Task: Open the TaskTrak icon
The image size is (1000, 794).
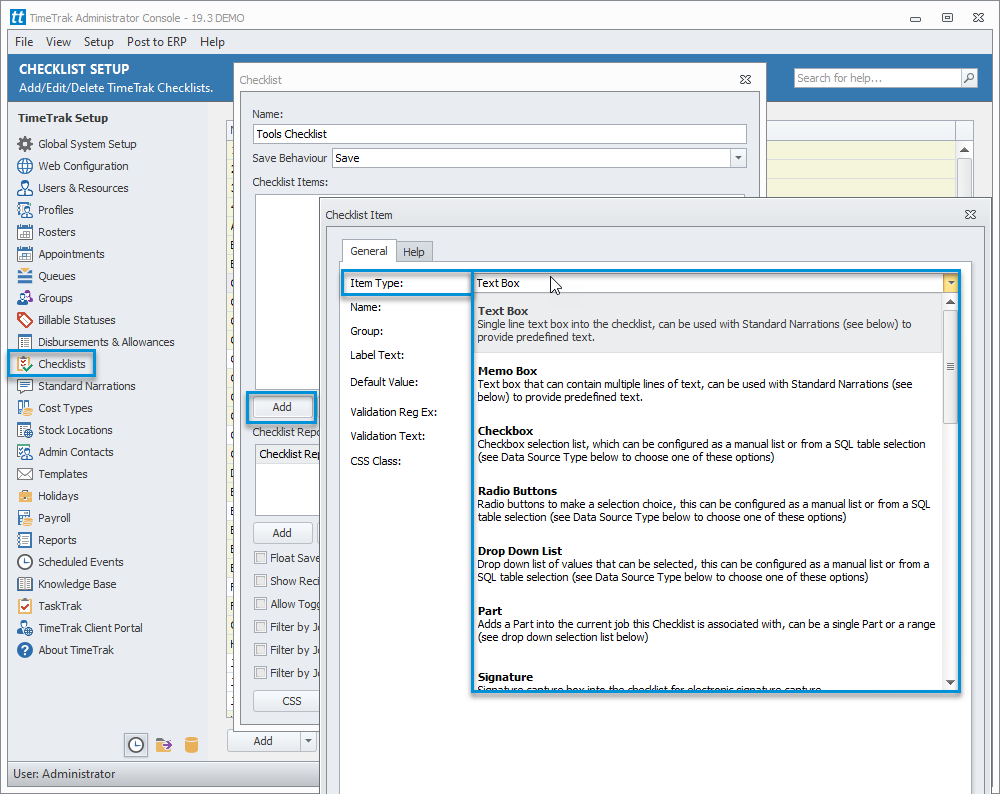Action: pos(25,606)
